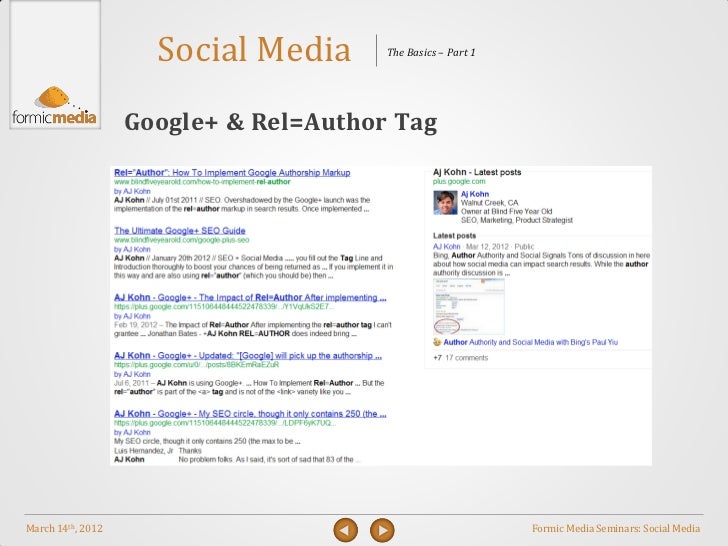728x546 pixels.
Task: Open 'Author Authority and Social Media with Bing's Paul Yiu'
Action: coord(531,342)
